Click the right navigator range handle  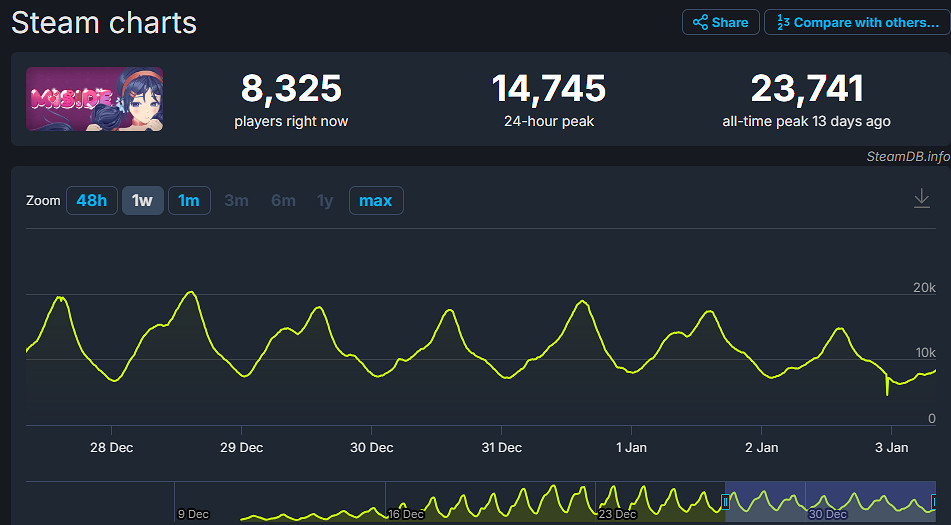pyautogui.click(x=934, y=500)
